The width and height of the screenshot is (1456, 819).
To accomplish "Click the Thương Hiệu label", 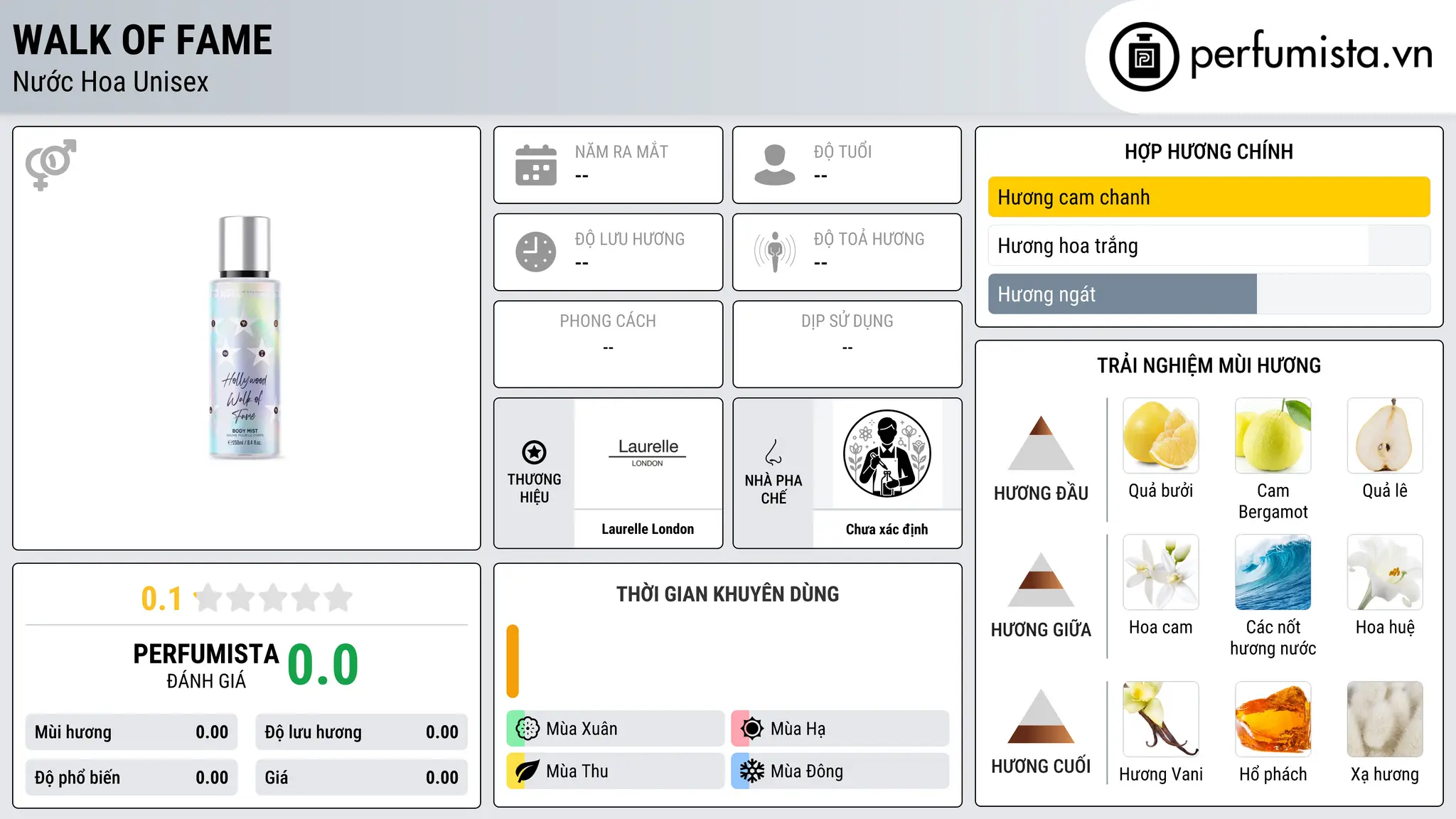I will point(534,488).
